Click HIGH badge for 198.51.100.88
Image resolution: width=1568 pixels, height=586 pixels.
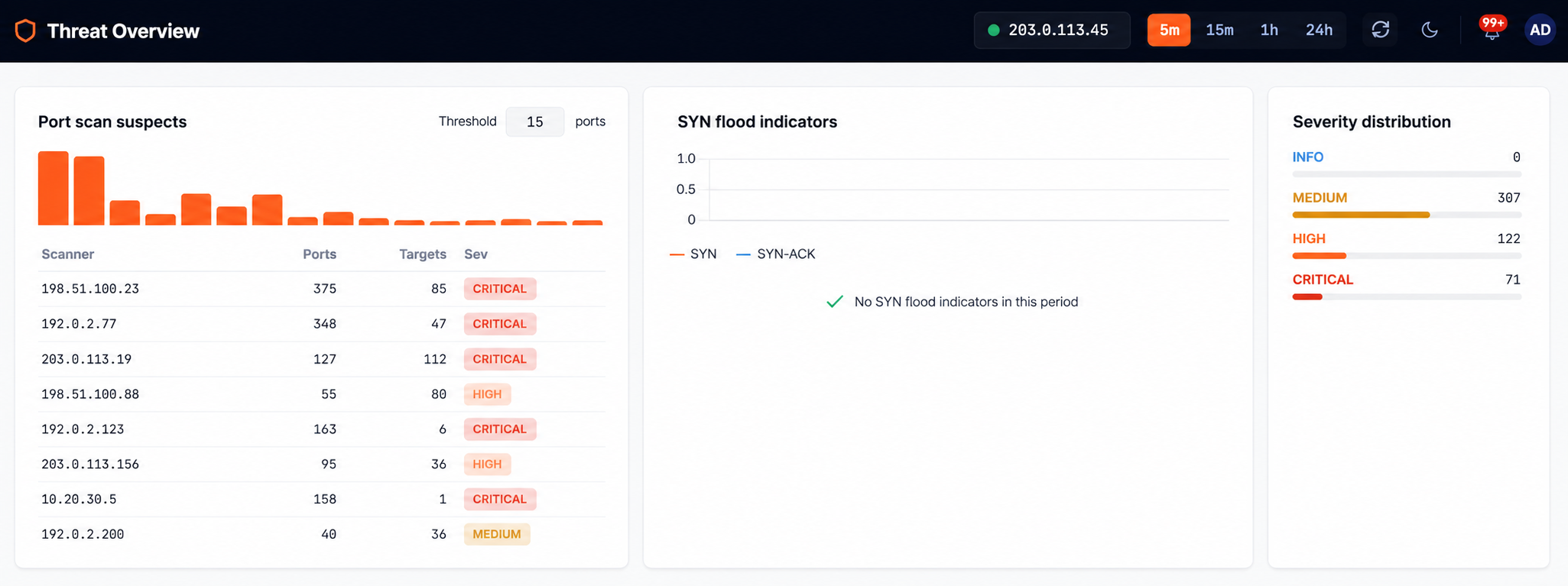tap(487, 394)
